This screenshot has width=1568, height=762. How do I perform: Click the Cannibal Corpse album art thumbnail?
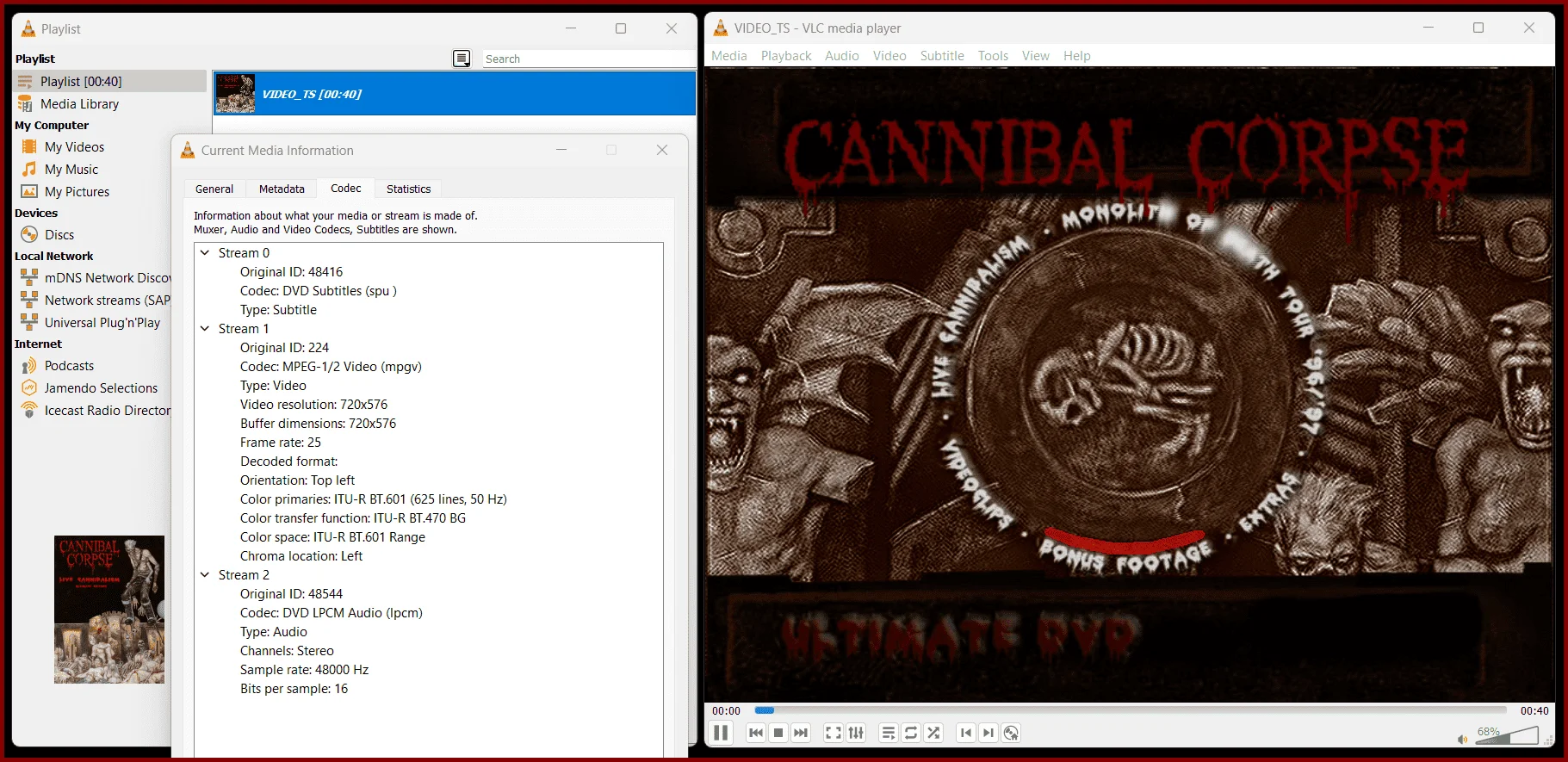pos(109,610)
